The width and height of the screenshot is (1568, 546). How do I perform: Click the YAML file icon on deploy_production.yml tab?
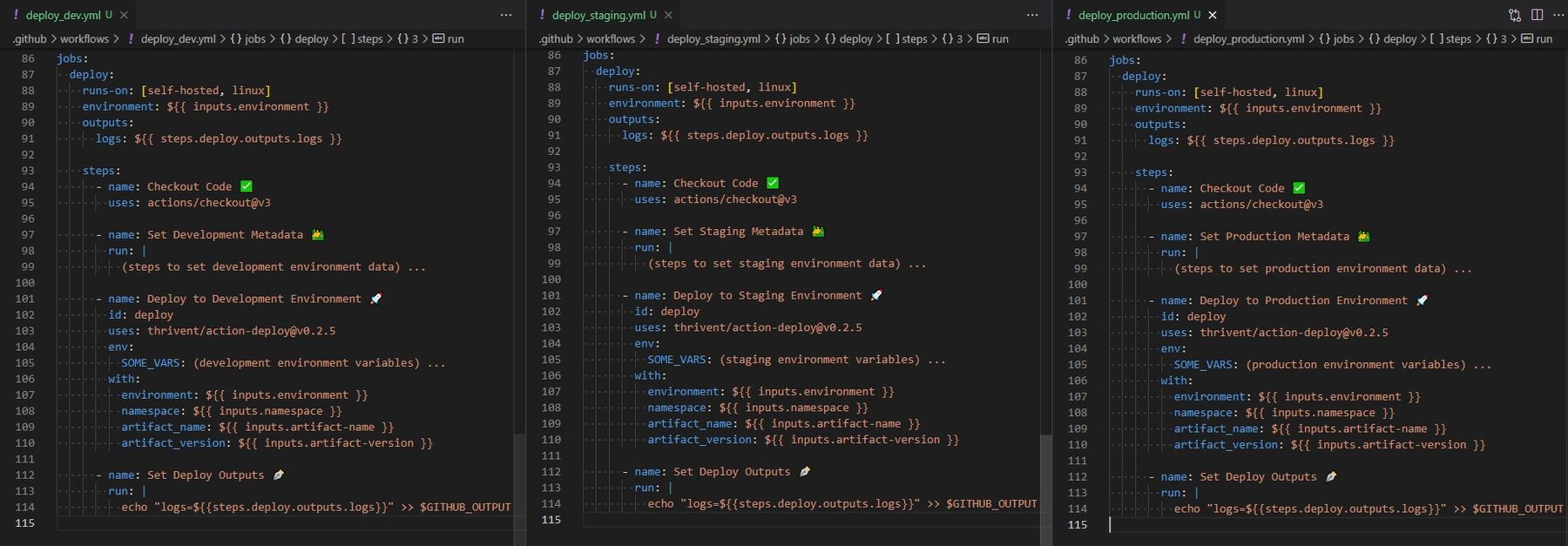1069,15
